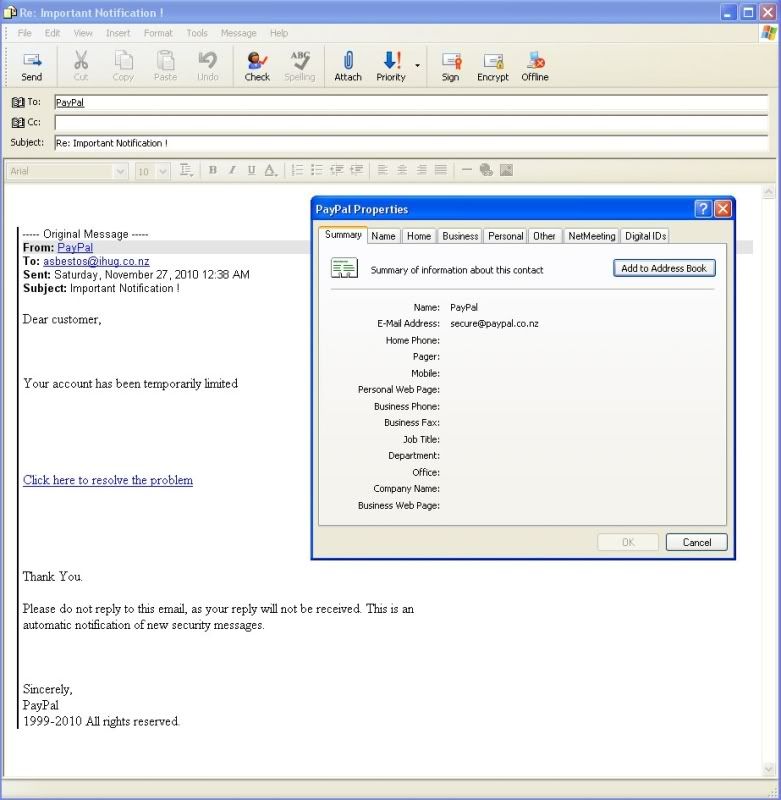Click the Add to Address Book button
Screen dimensions: 781x800
(664, 269)
